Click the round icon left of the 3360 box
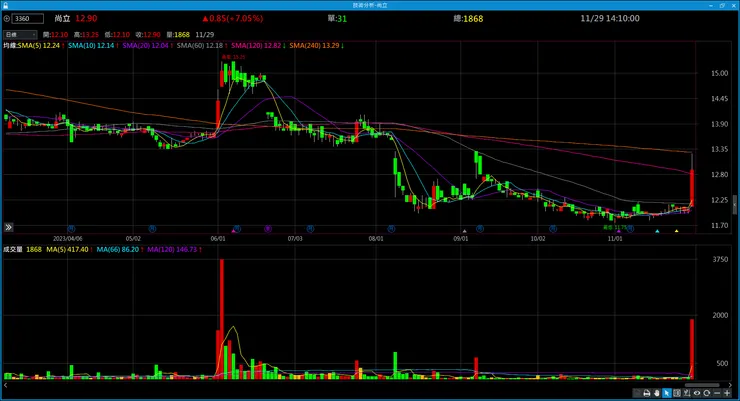This screenshot has height=401, width=740. pos(7,18)
